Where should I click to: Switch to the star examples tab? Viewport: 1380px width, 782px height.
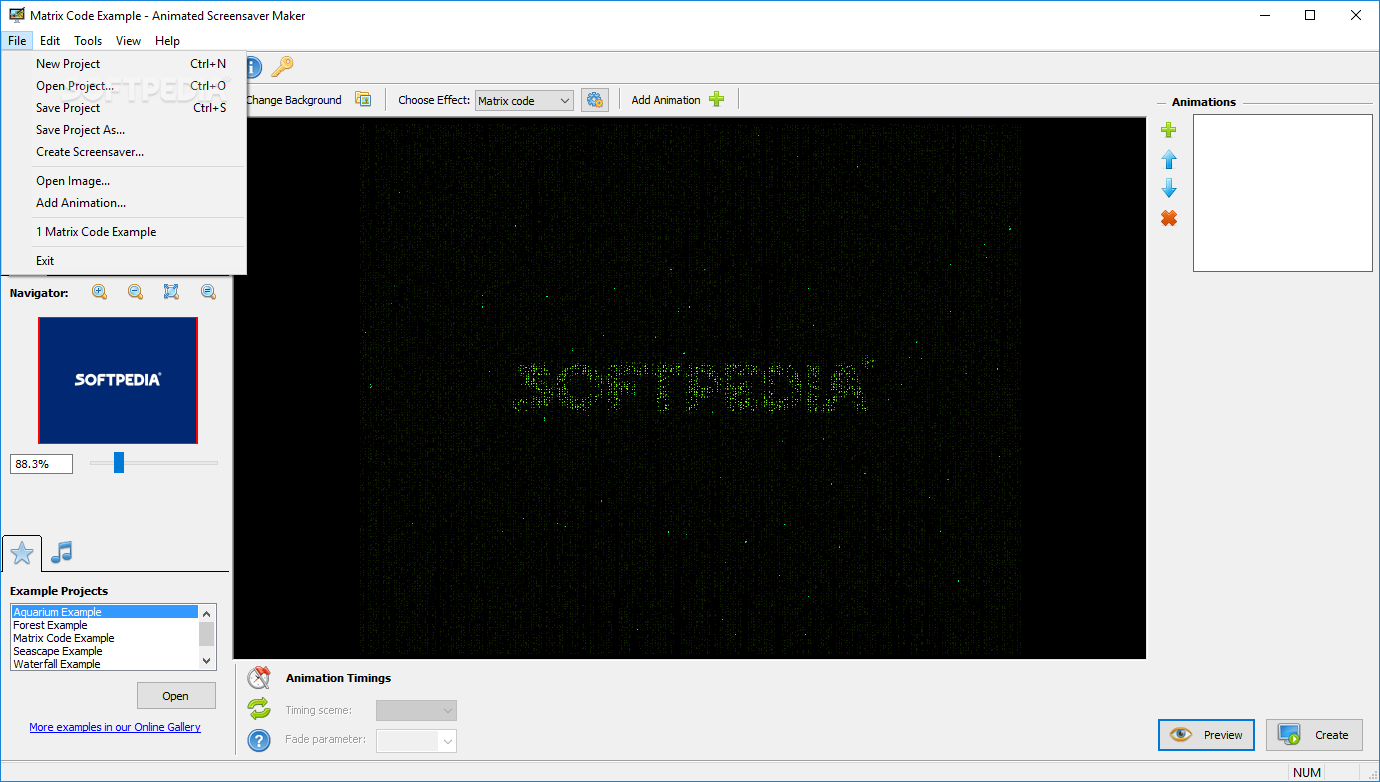pos(21,552)
